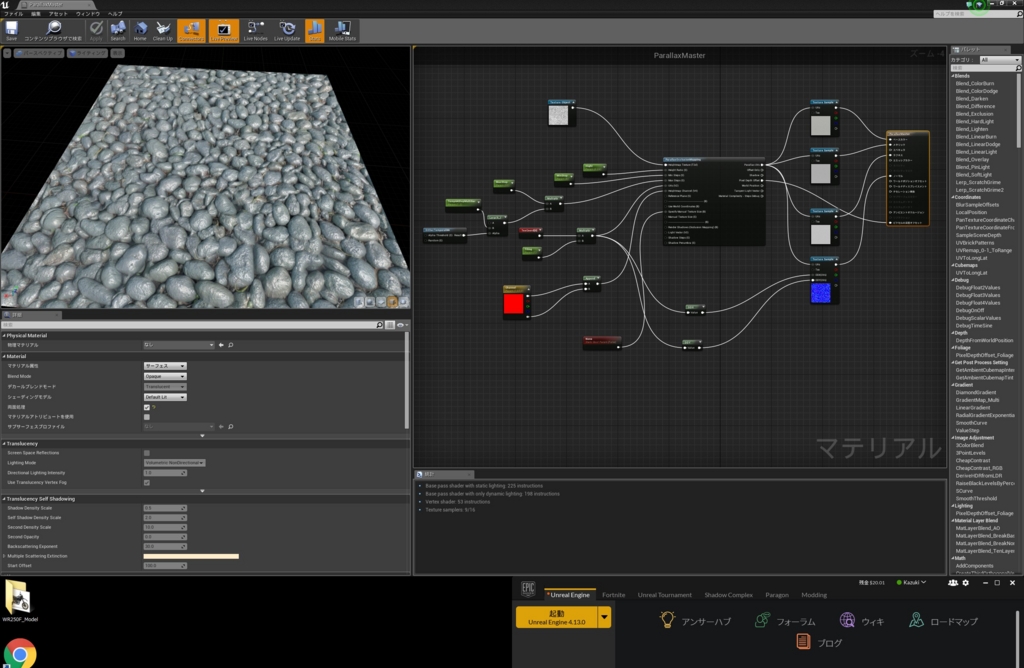Save the material with the Save icon
Viewport: 1024px width, 668px height.
click(x=12, y=30)
